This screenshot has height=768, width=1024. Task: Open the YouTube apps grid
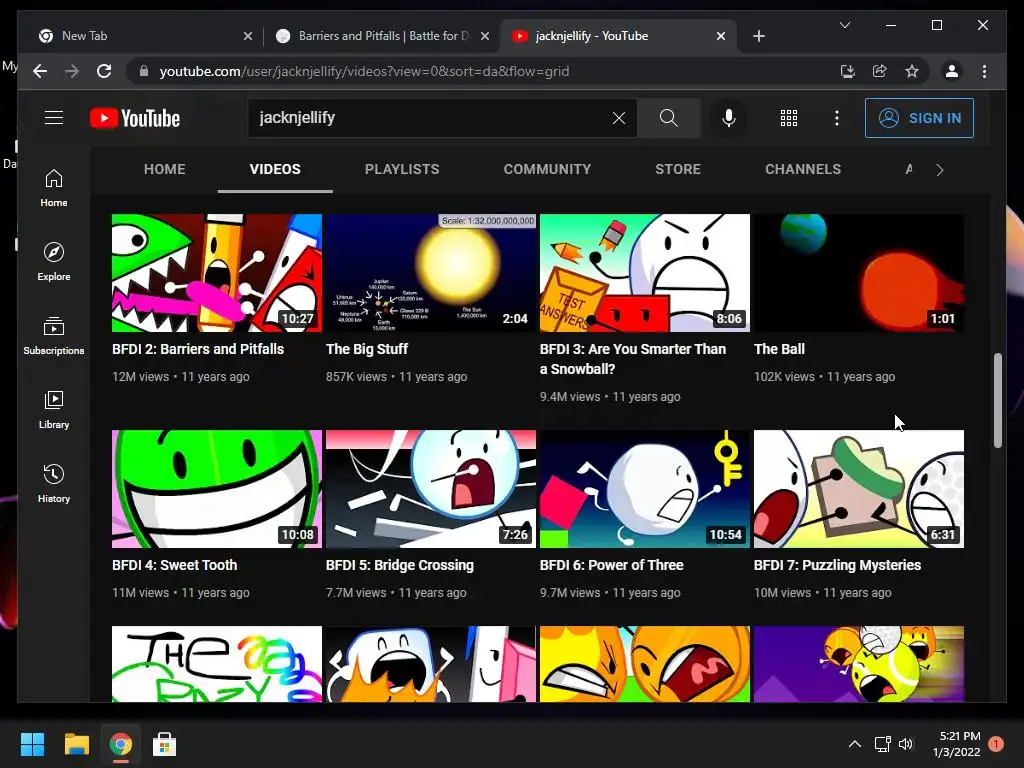click(x=789, y=118)
